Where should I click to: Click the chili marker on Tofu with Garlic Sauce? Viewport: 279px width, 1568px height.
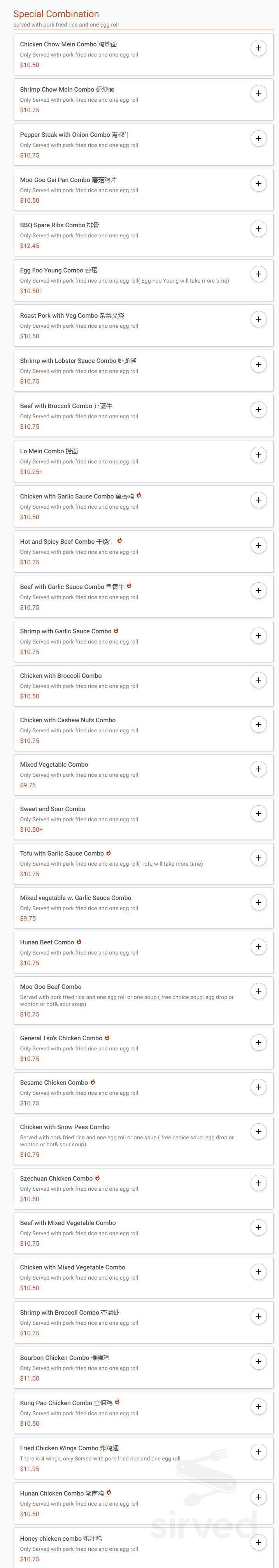(x=109, y=854)
